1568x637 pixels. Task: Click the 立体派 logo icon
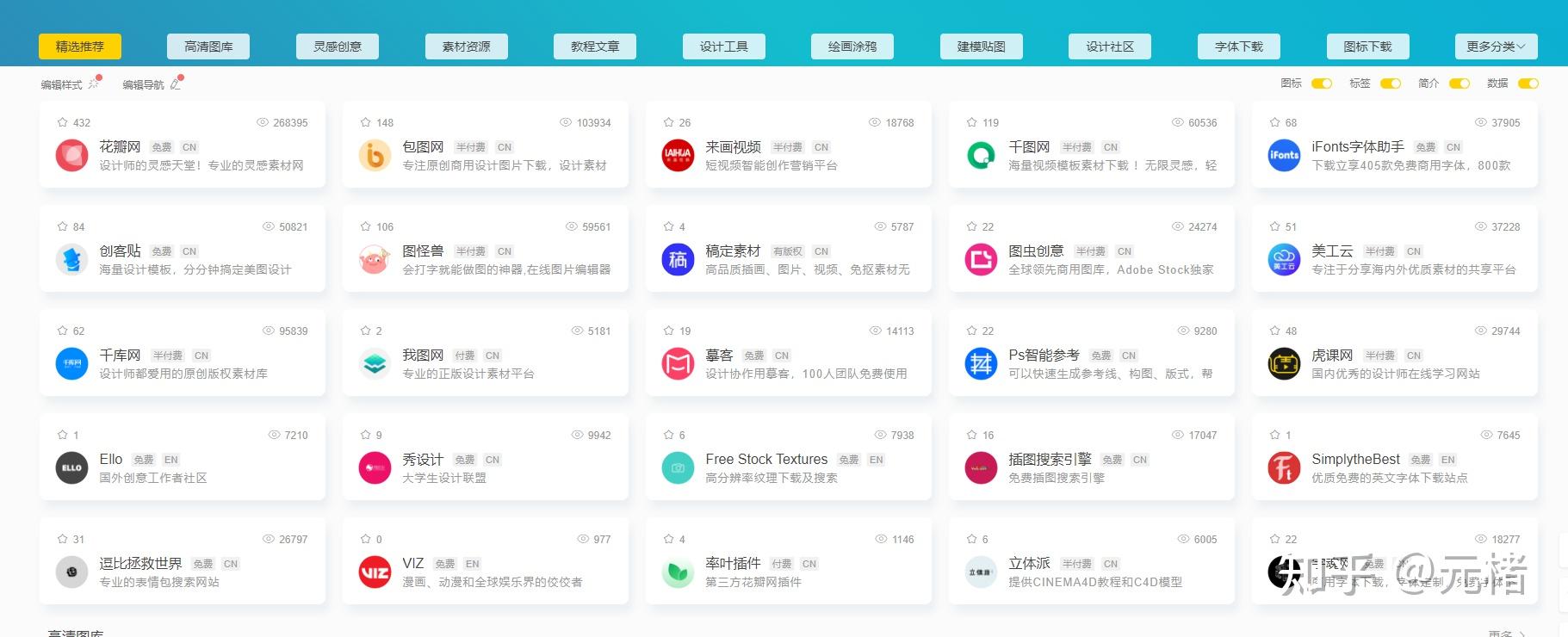[x=981, y=572]
